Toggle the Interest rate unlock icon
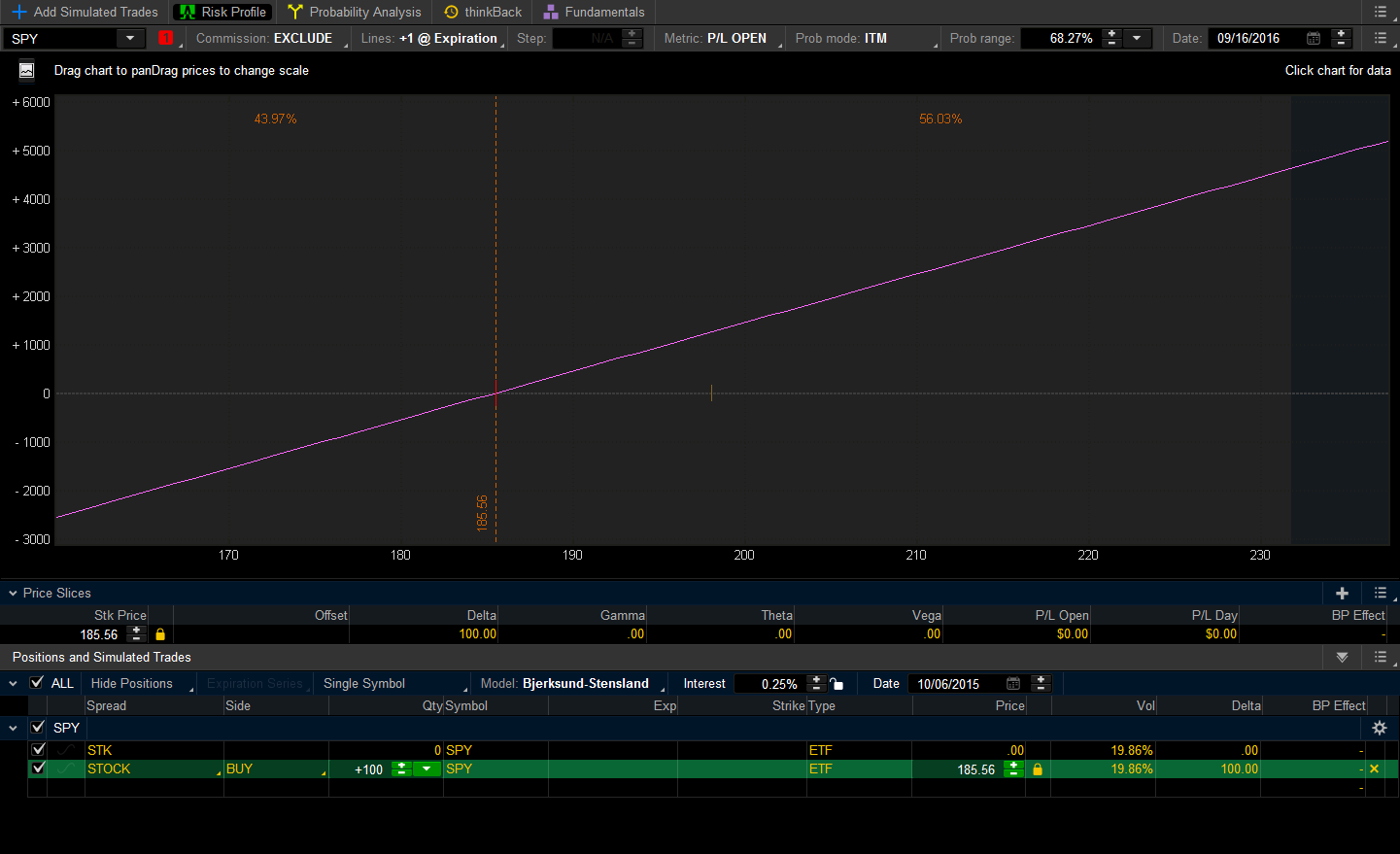This screenshot has height=854, width=1400. (837, 684)
